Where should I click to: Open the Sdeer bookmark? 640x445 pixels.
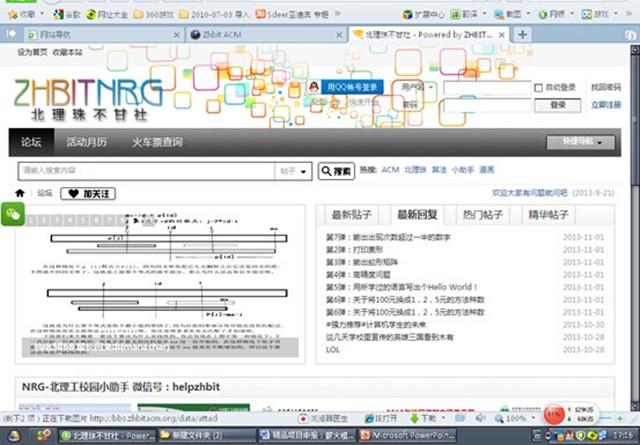click(x=292, y=15)
